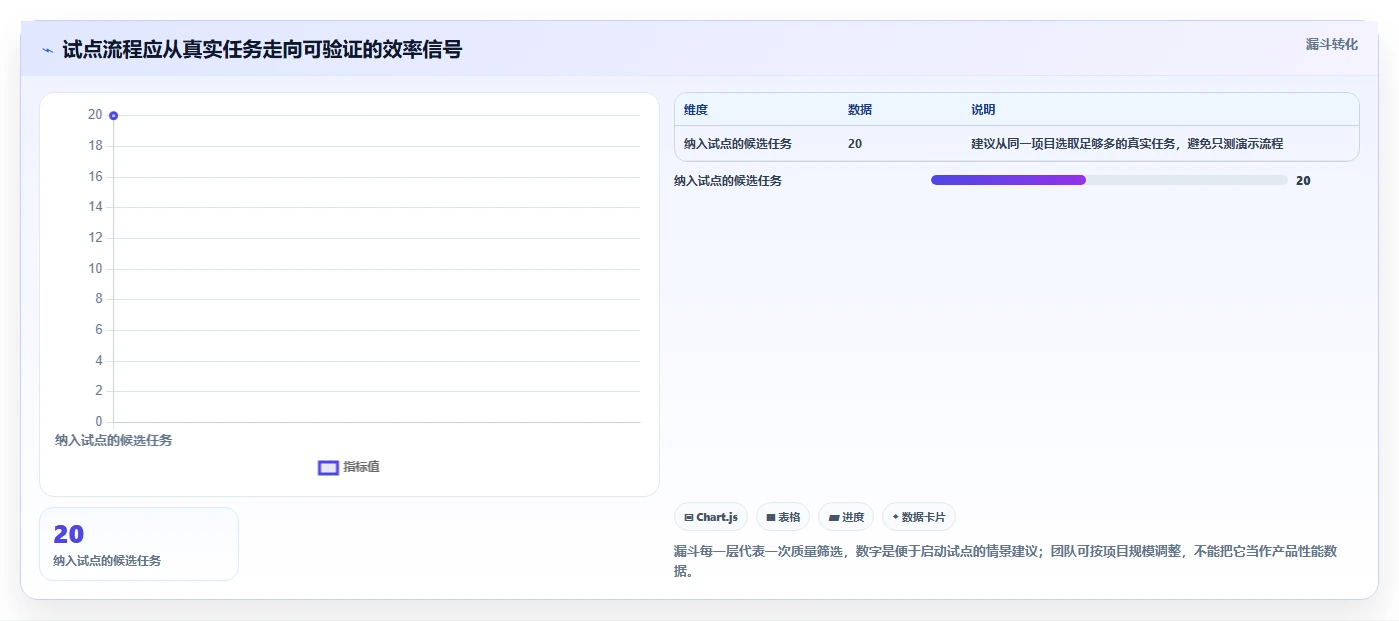Click y-axis tick label 18
Image resolution: width=1399 pixels, height=621 pixels.
[95, 146]
